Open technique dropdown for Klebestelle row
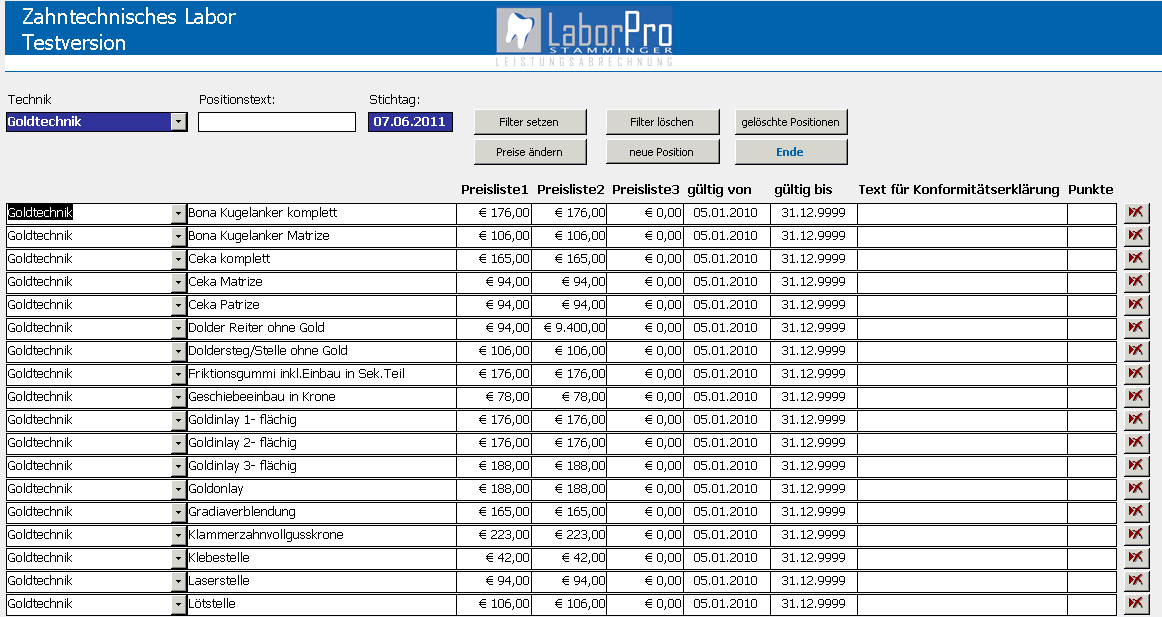 tap(179, 558)
